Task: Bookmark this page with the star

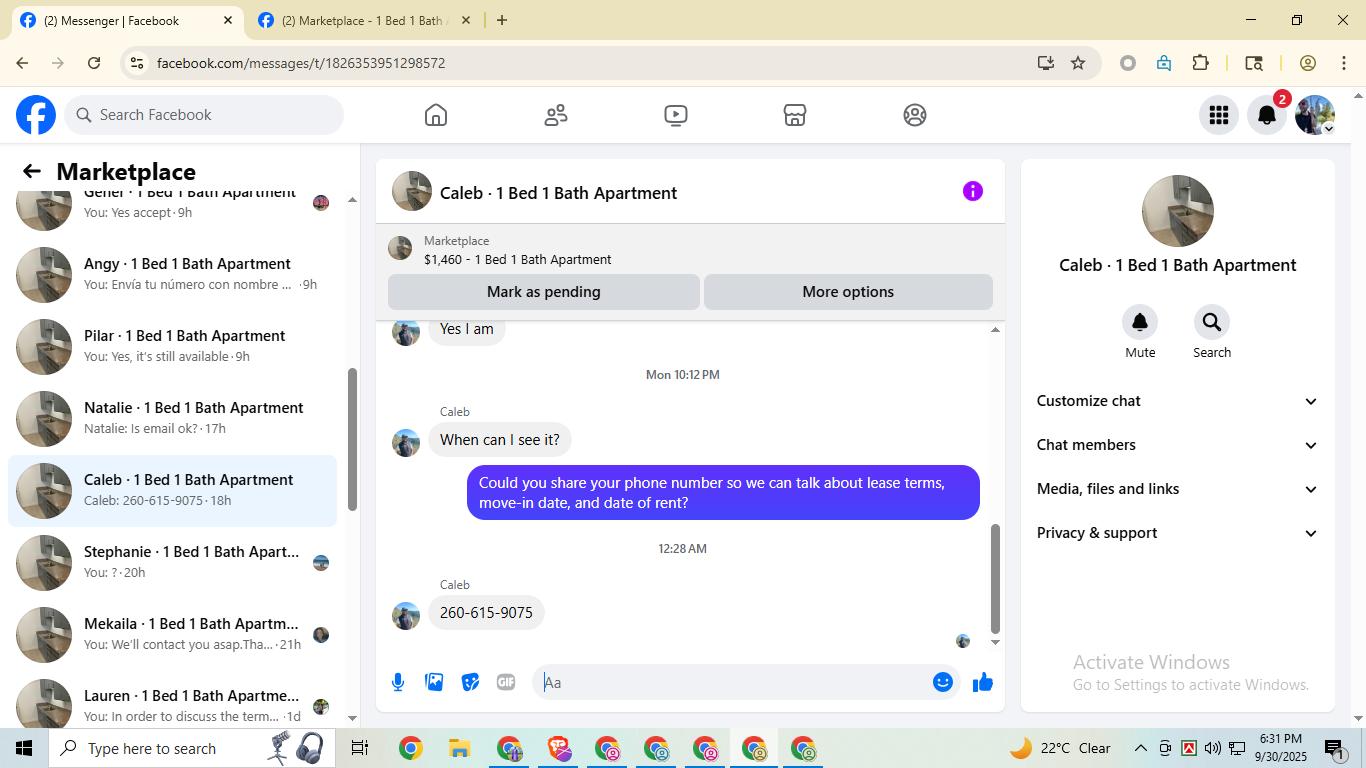Action: [1078, 63]
